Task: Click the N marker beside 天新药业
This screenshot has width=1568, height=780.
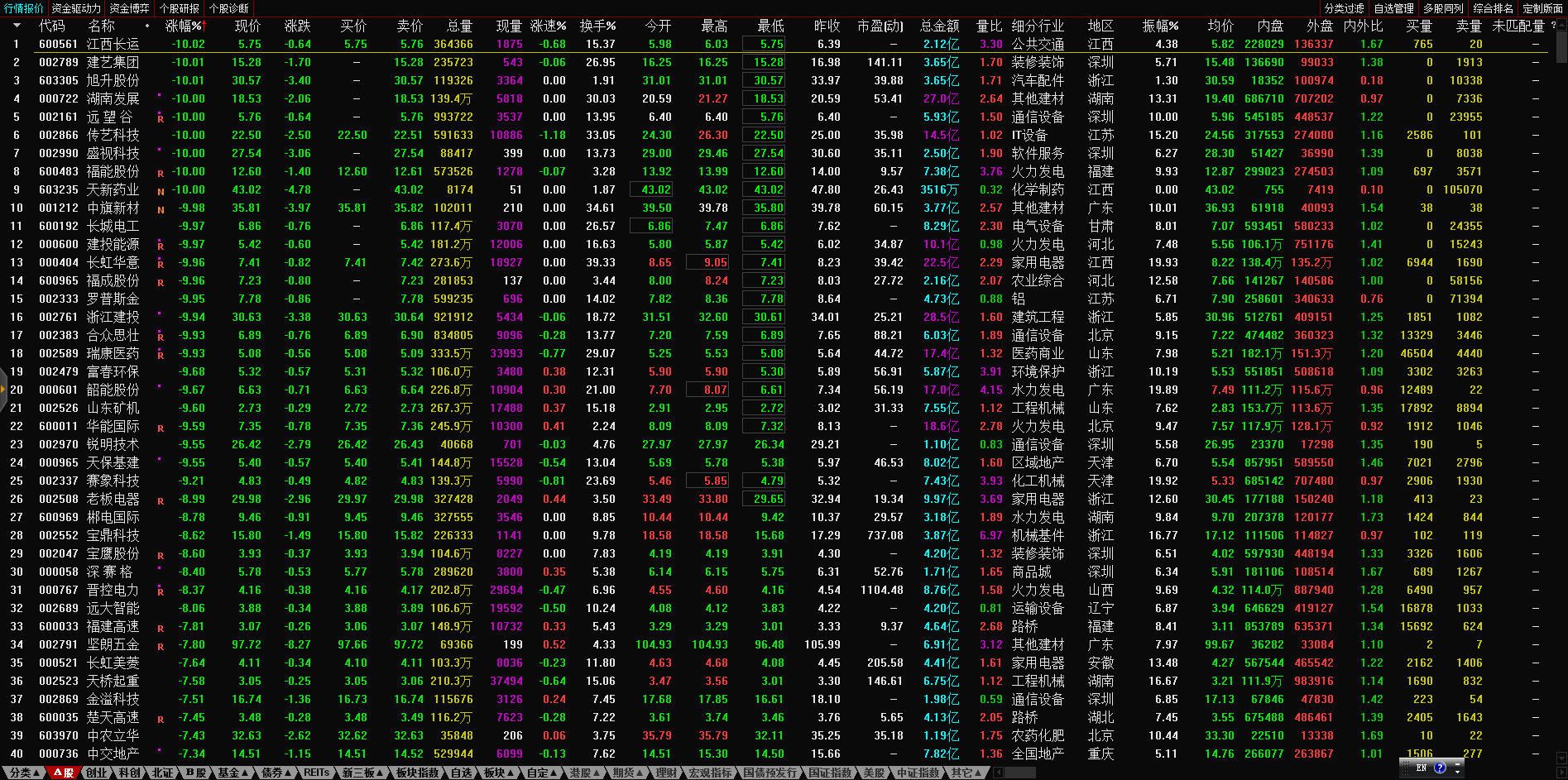Action: [x=161, y=191]
